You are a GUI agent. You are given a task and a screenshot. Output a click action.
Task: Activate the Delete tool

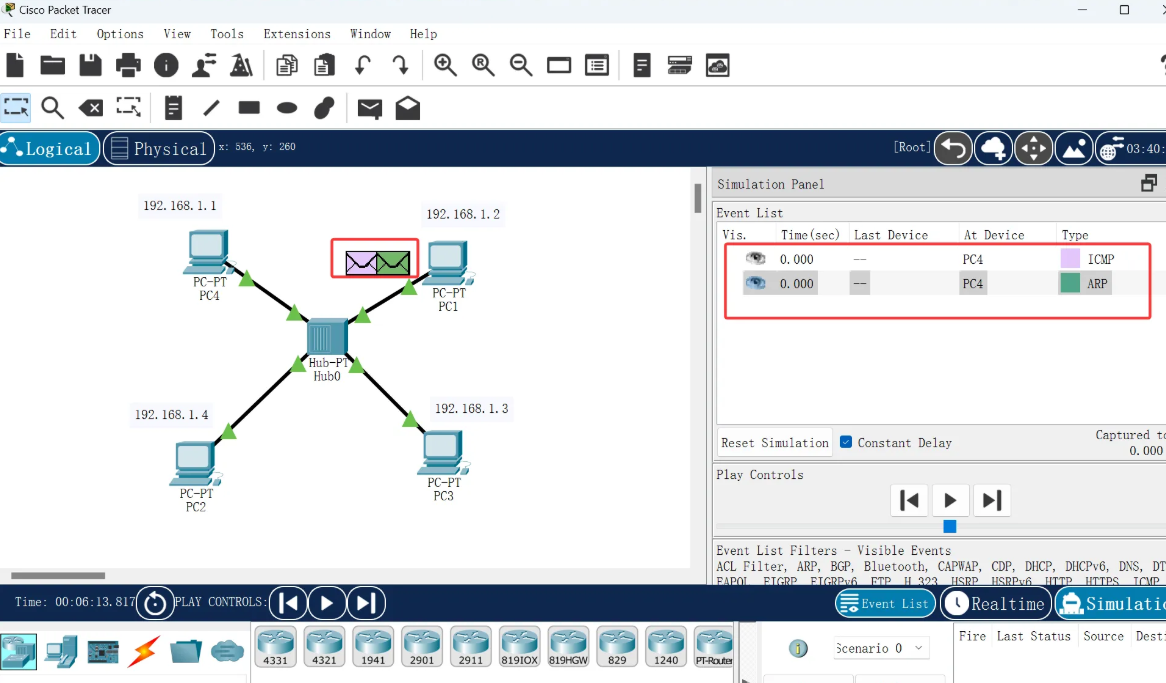[91, 109]
